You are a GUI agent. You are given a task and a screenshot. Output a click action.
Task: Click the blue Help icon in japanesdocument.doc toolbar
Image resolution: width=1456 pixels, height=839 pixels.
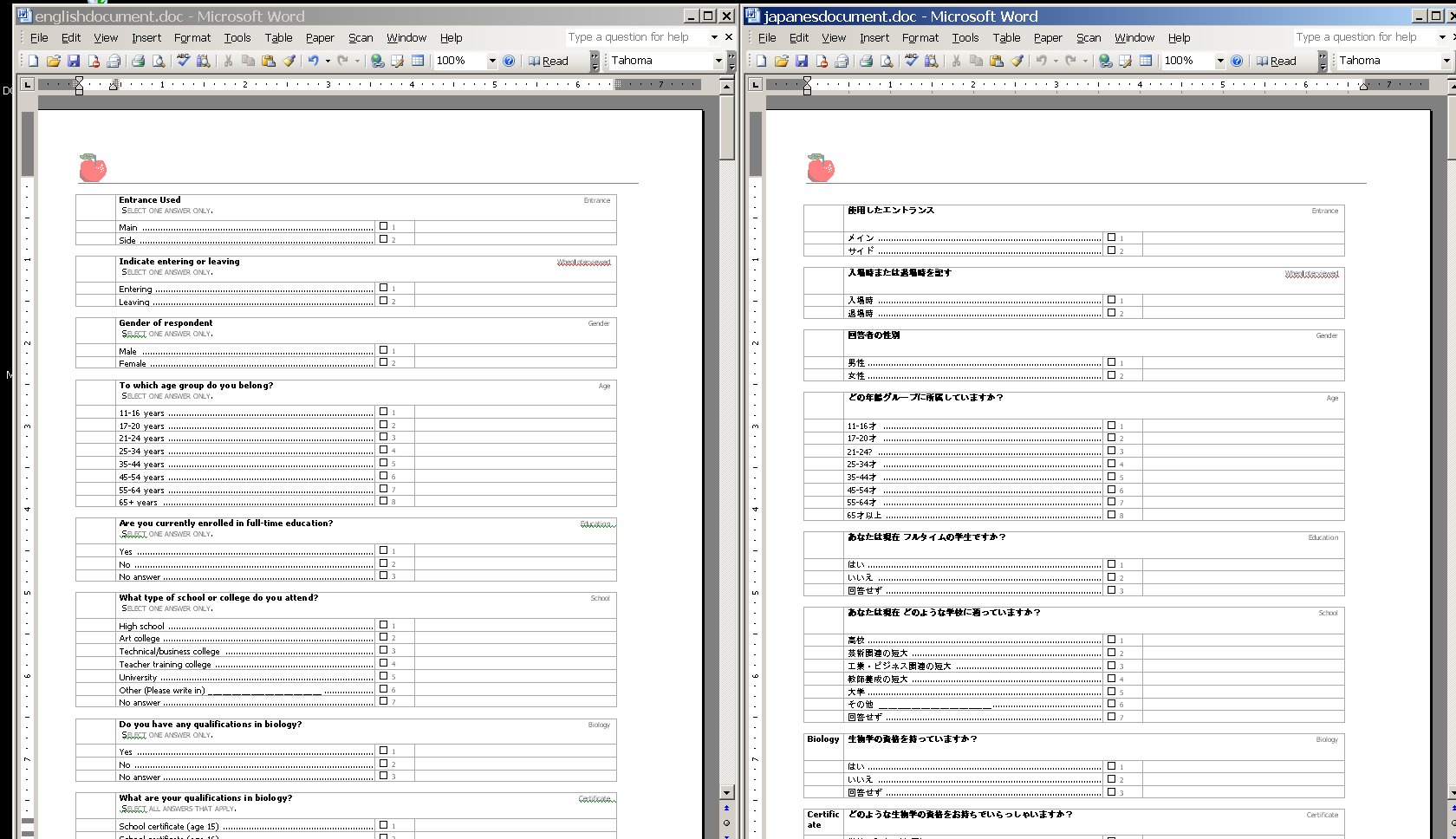point(1237,61)
